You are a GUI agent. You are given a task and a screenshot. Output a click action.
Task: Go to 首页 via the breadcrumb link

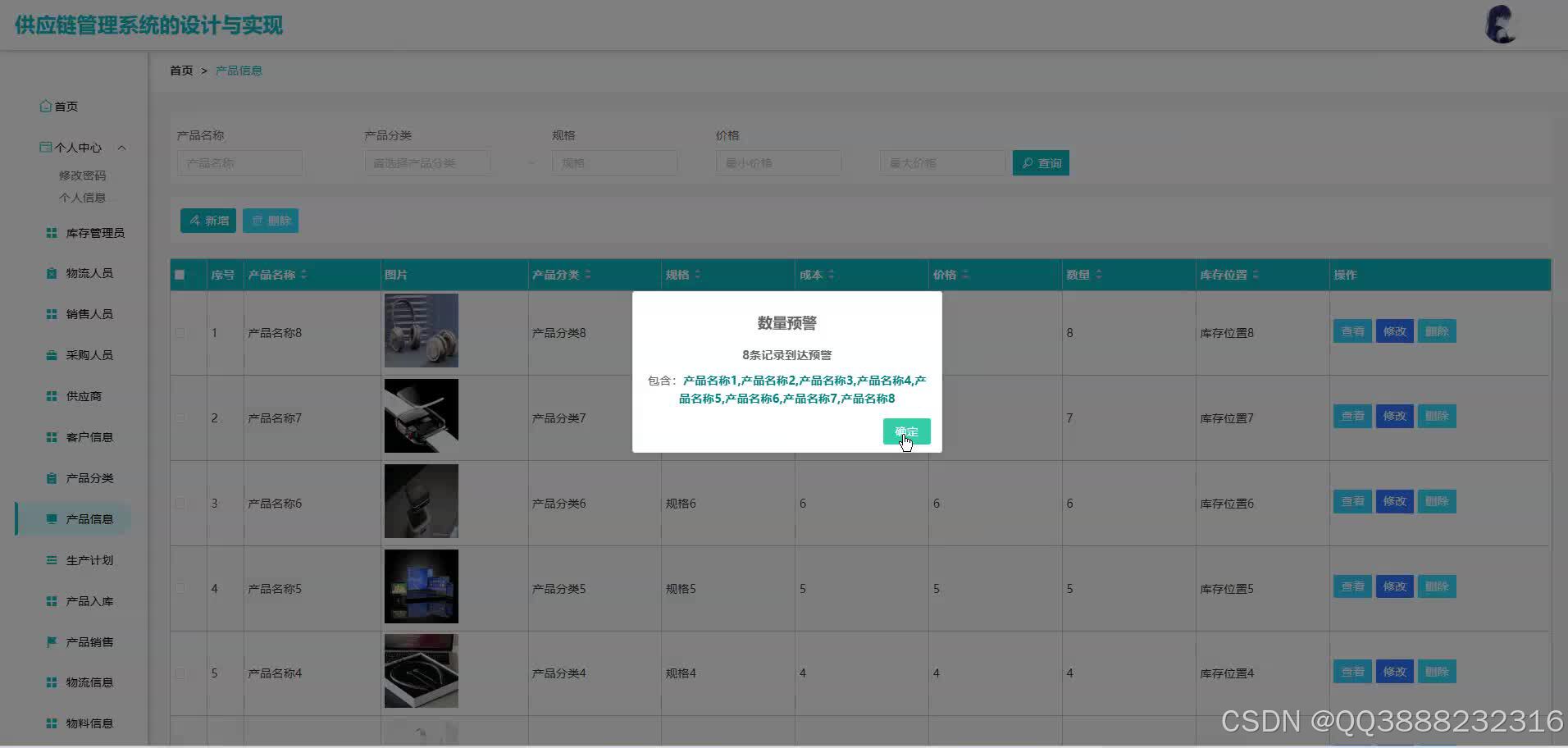click(181, 71)
